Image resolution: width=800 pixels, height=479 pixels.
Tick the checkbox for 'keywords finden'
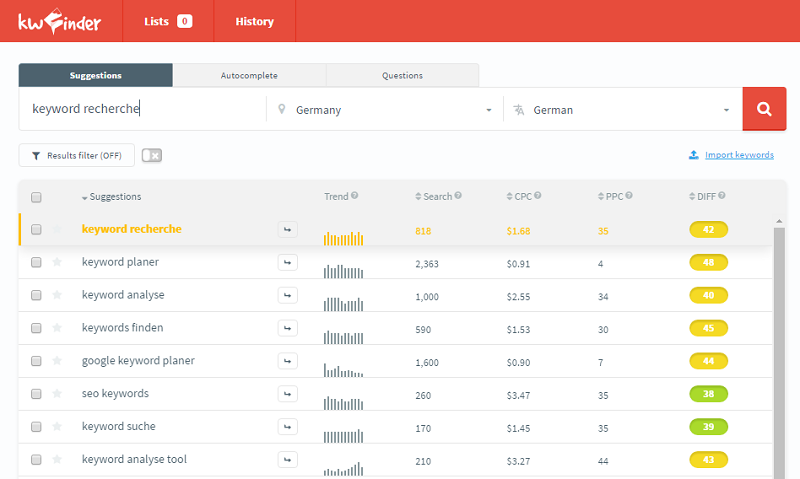pos(36,328)
